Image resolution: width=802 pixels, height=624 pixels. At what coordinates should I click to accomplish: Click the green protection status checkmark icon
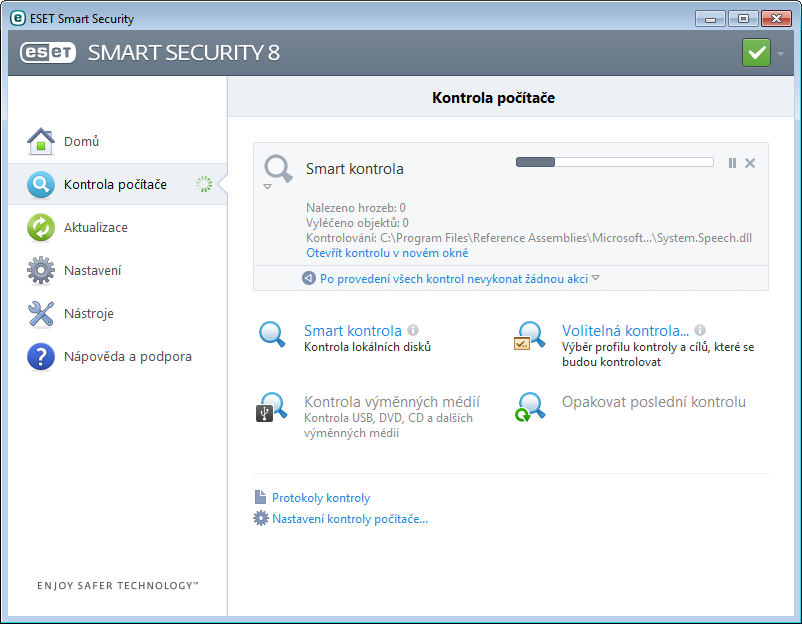tap(756, 53)
